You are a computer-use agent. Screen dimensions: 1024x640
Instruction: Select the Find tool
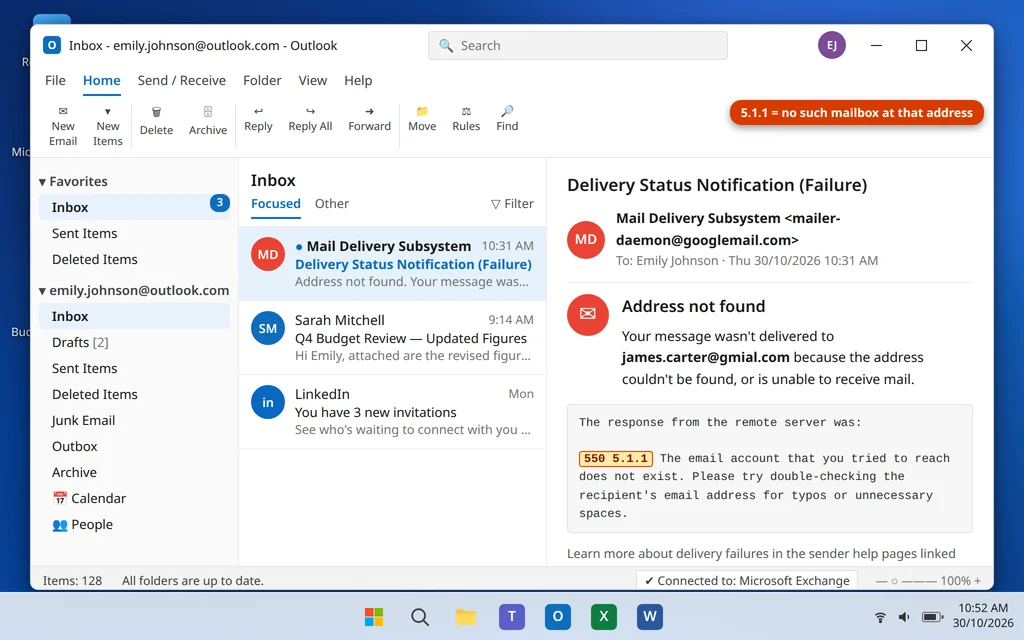[507, 119]
